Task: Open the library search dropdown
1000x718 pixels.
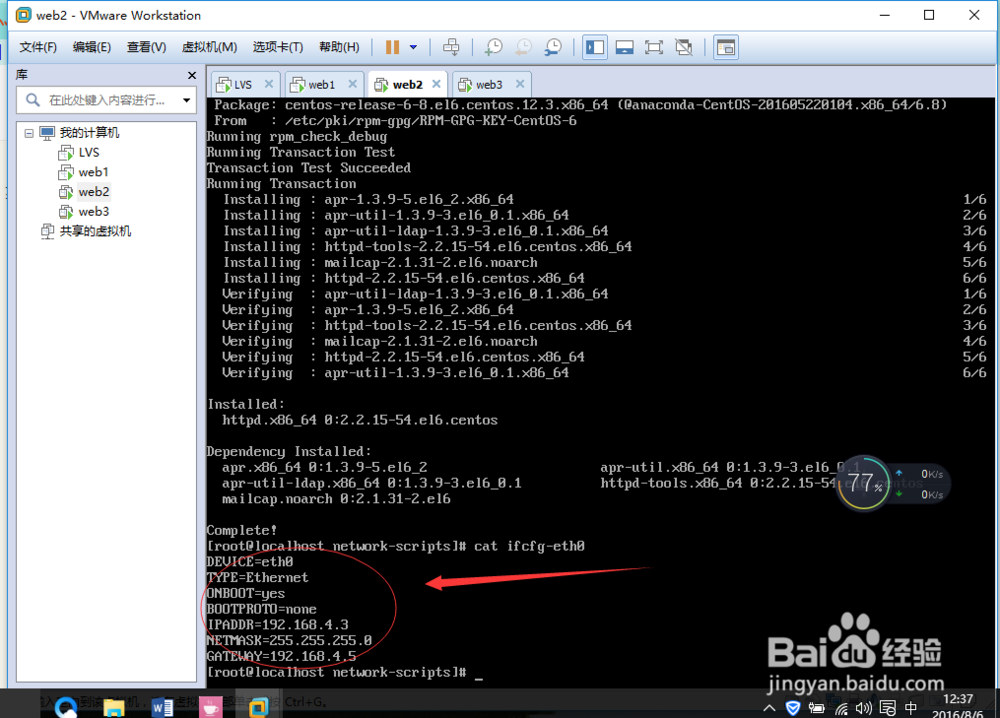Action: pos(186,100)
